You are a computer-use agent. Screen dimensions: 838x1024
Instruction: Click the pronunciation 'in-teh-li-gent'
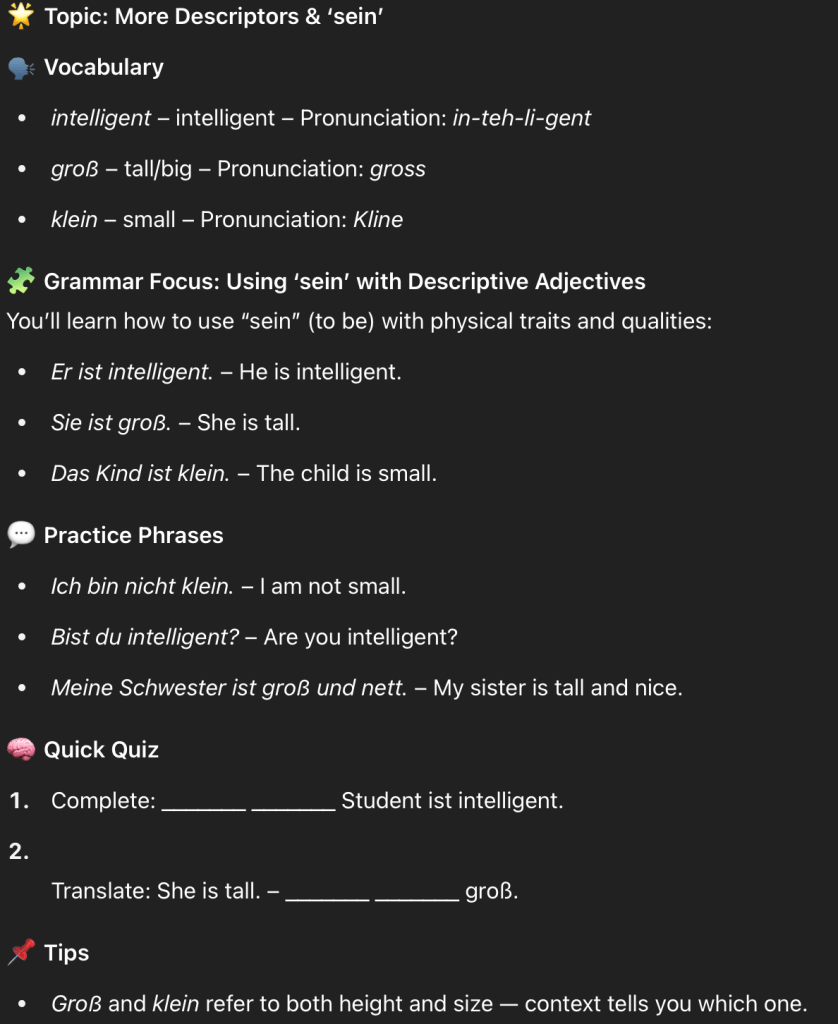coord(521,118)
